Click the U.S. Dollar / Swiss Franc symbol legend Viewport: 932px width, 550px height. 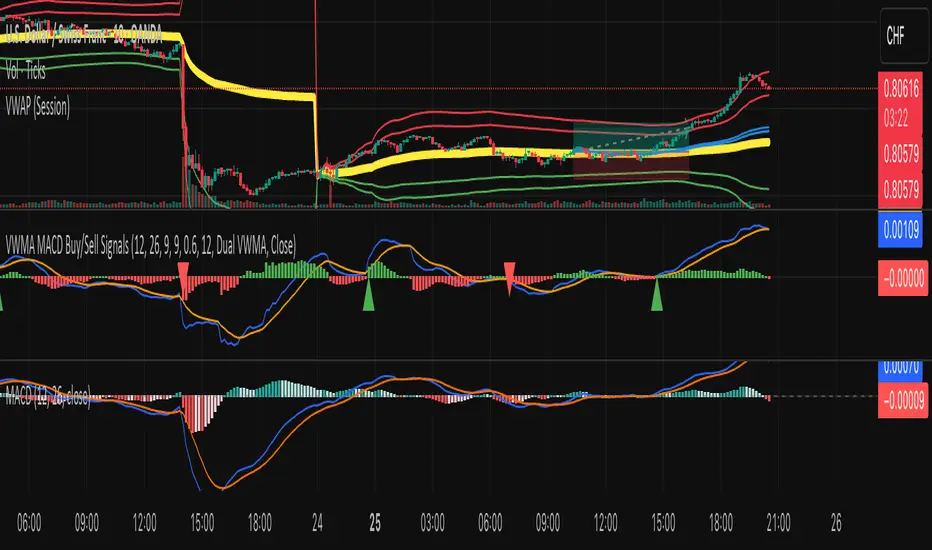(x=84, y=35)
